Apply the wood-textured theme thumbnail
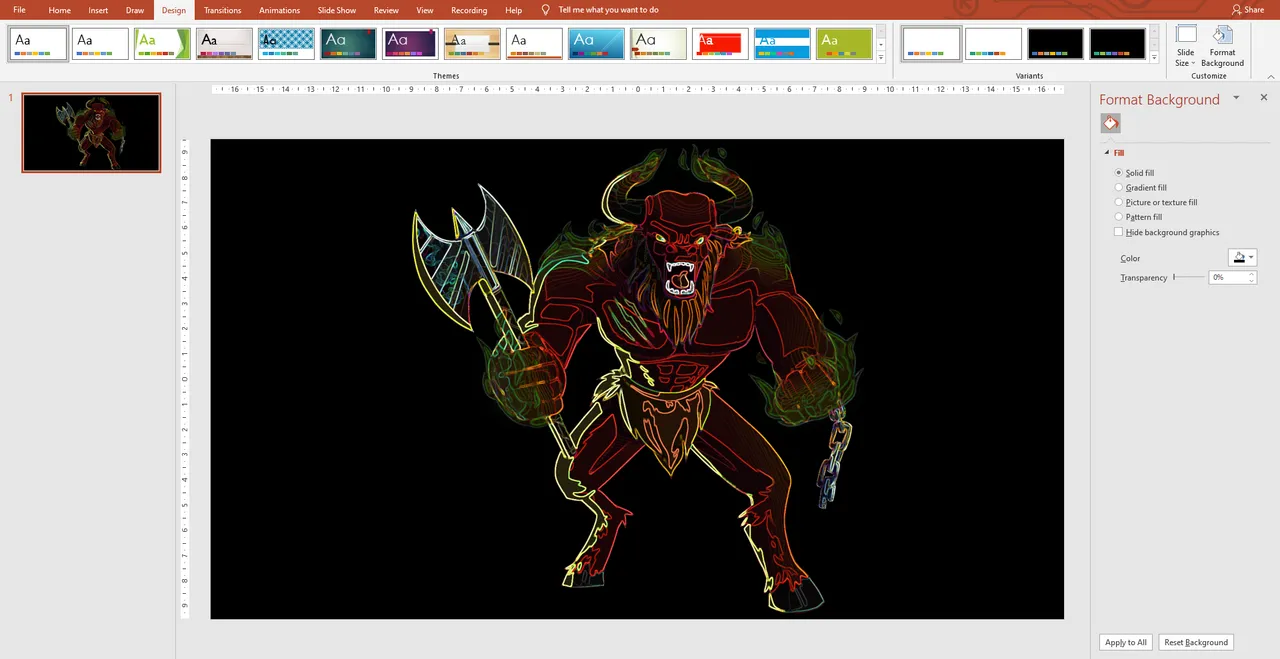This screenshot has height=659, width=1280. tap(472, 43)
